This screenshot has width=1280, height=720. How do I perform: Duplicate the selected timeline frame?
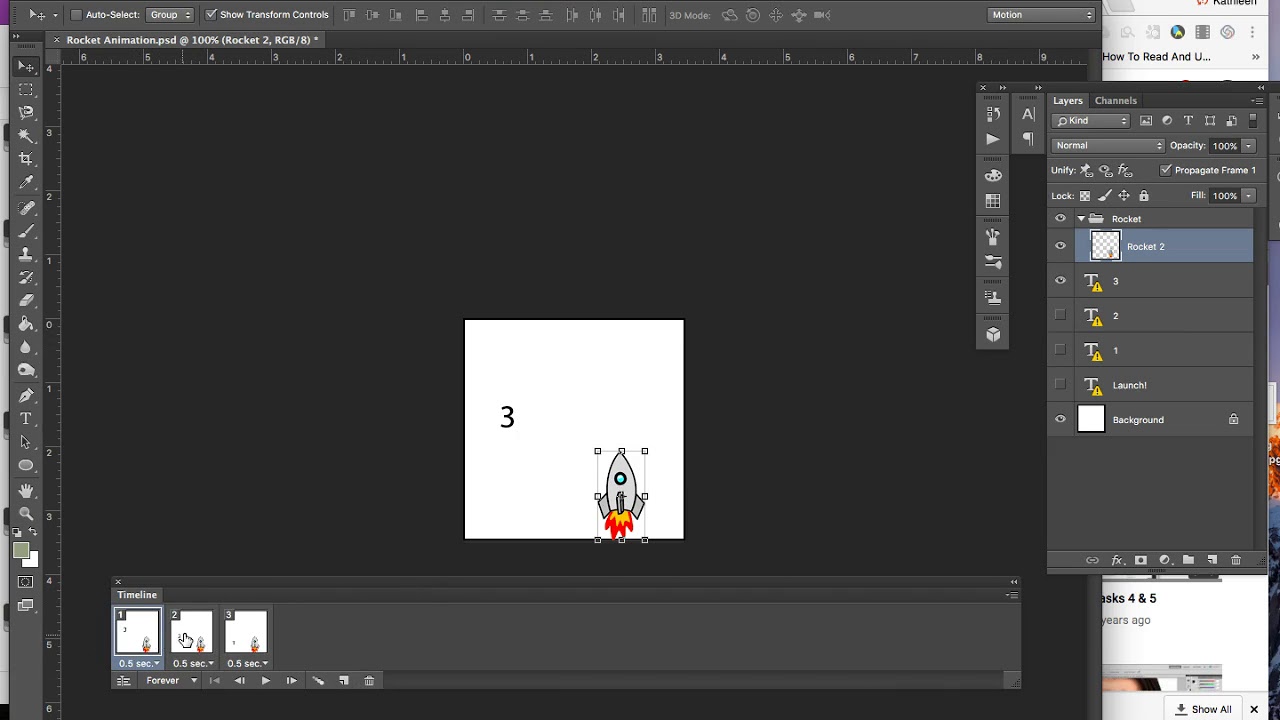point(344,681)
